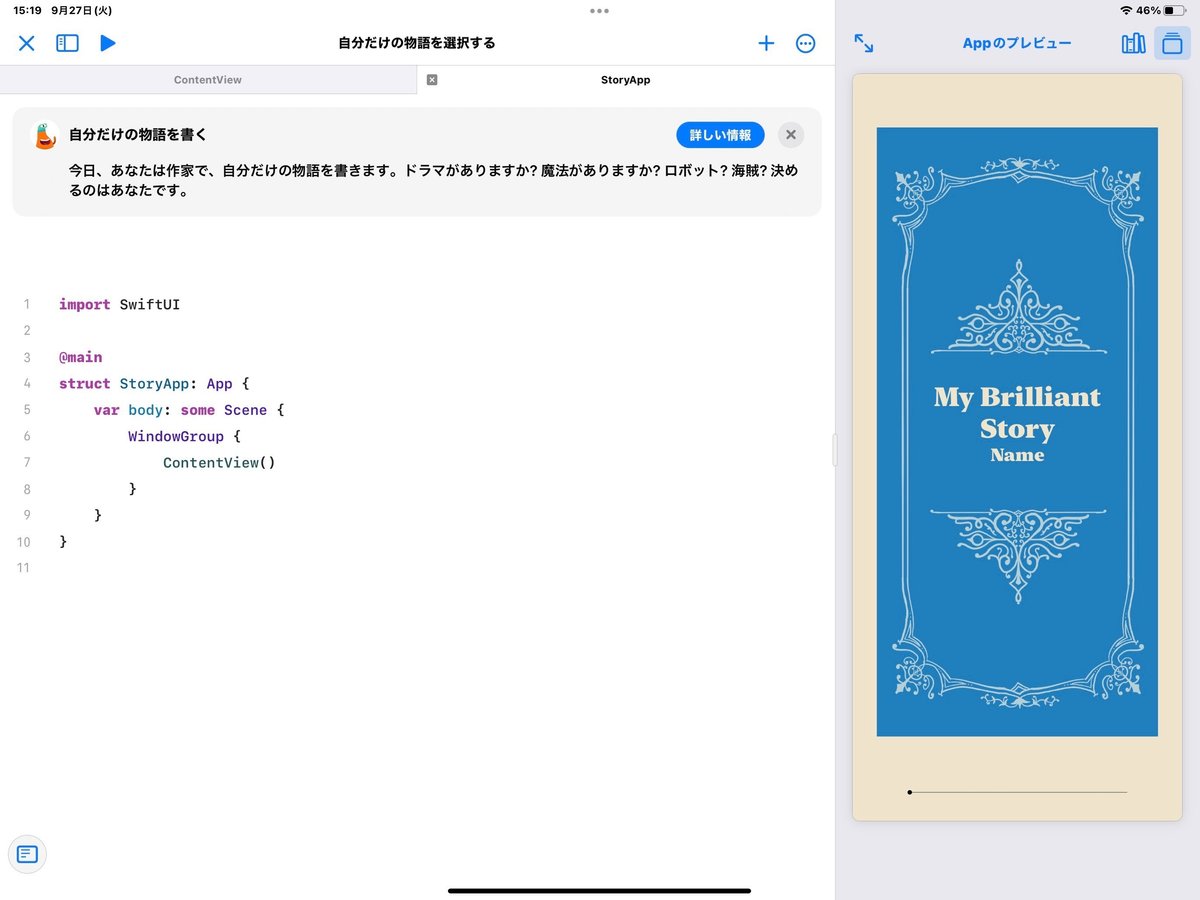This screenshot has height=900, width=1200.
Task: Click the page progress slider under the book
Action: click(1017, 792)
